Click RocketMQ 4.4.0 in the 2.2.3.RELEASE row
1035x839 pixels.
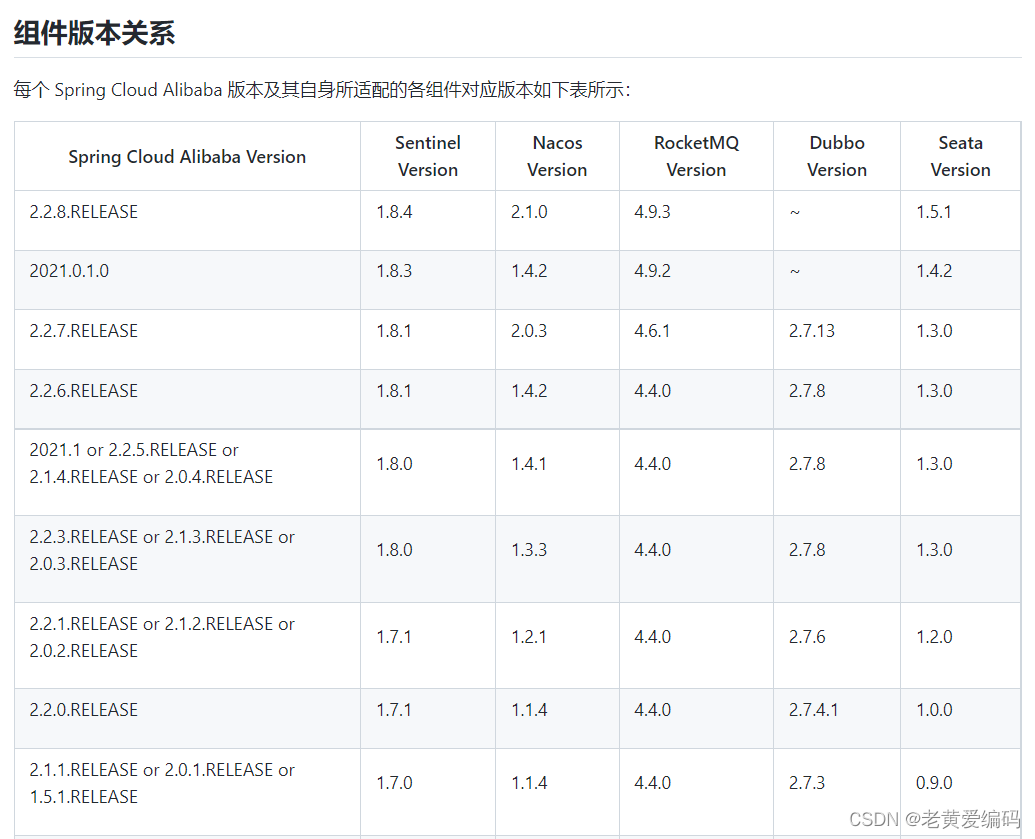coord(652,550)
